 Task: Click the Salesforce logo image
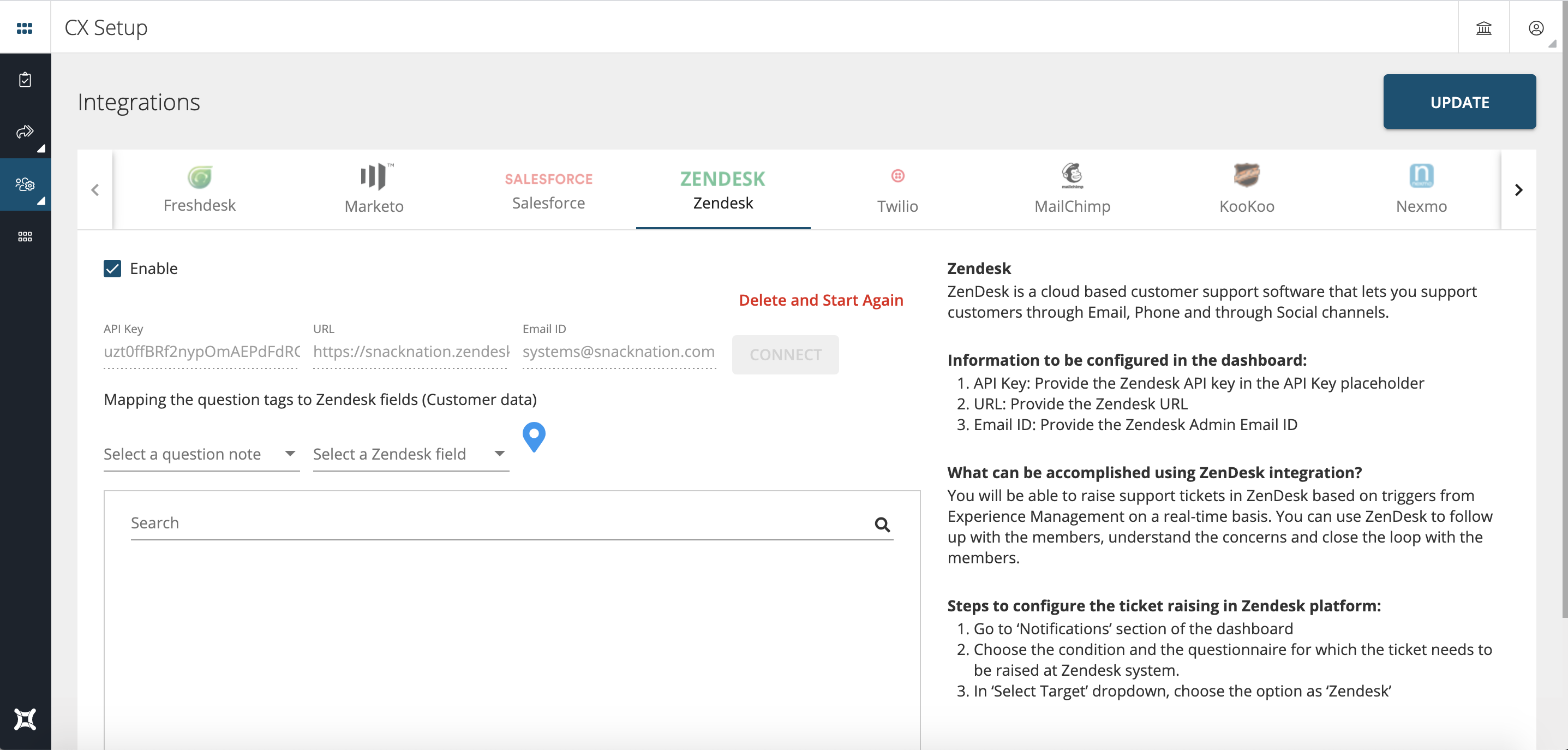click(x=548, y=179)
